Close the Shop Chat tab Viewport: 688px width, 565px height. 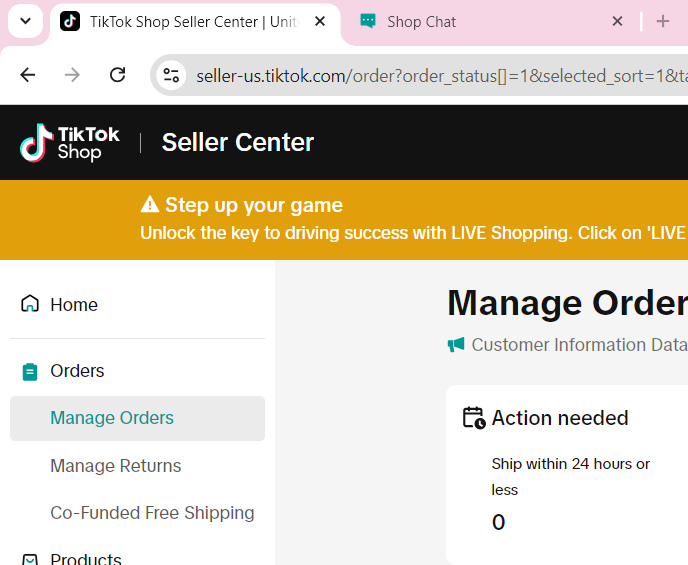[617, 21]
